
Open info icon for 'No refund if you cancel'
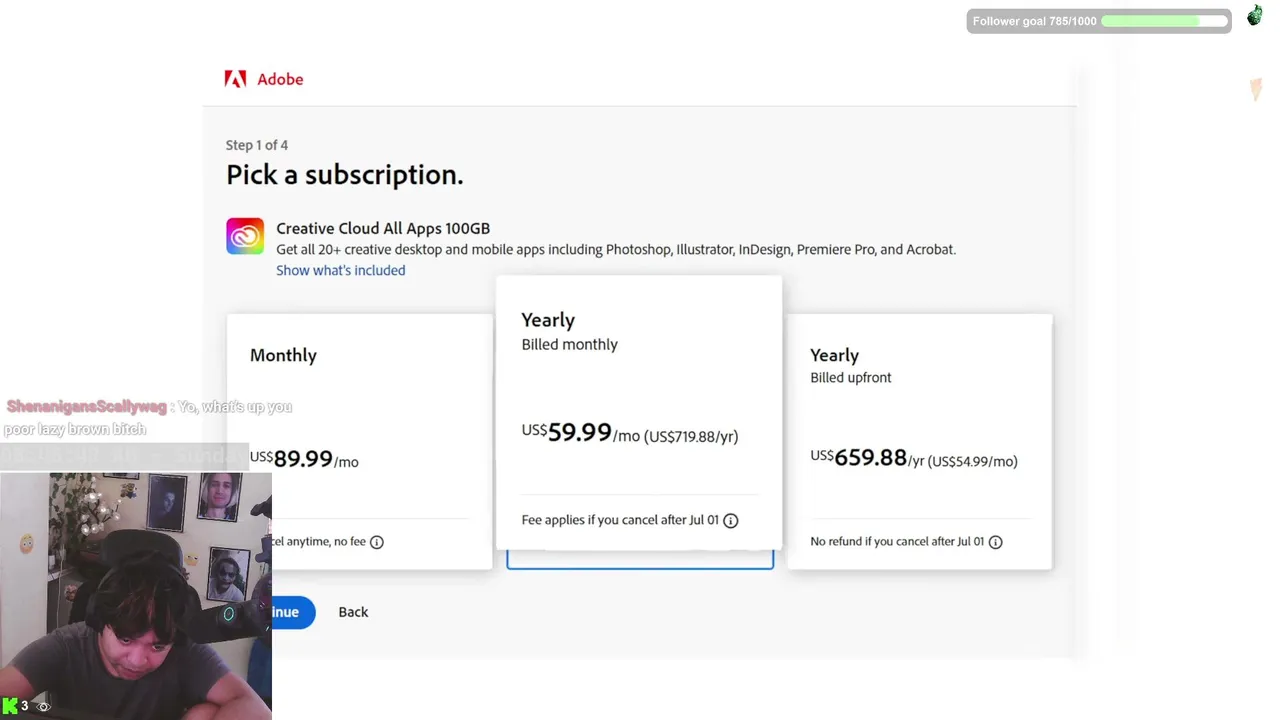point(995,542)
